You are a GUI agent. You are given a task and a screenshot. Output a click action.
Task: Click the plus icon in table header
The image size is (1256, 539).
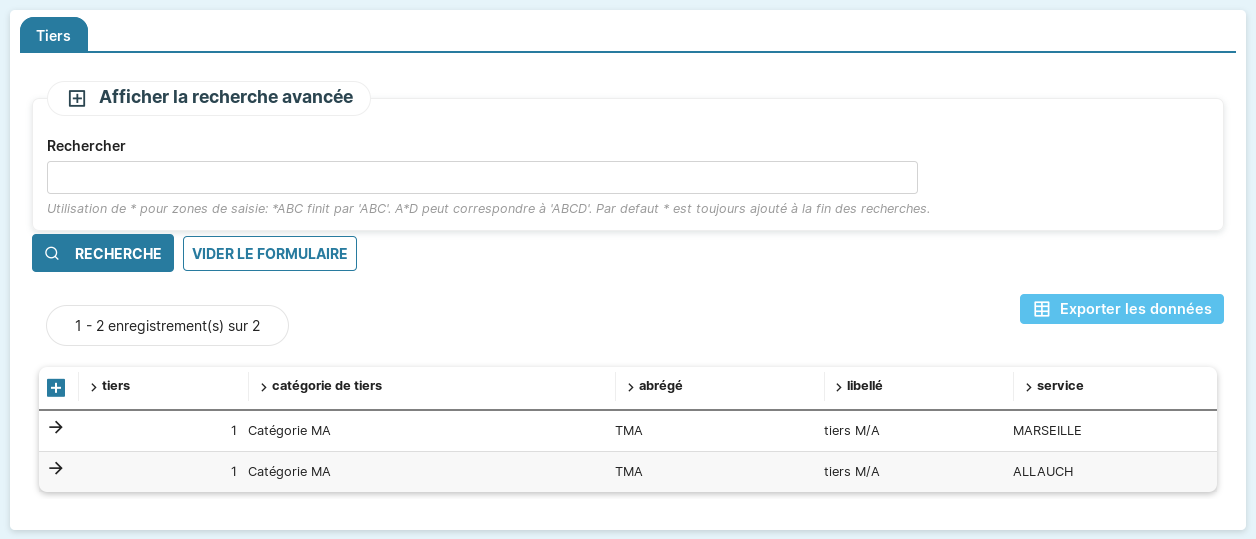click(x=56, y=387)
